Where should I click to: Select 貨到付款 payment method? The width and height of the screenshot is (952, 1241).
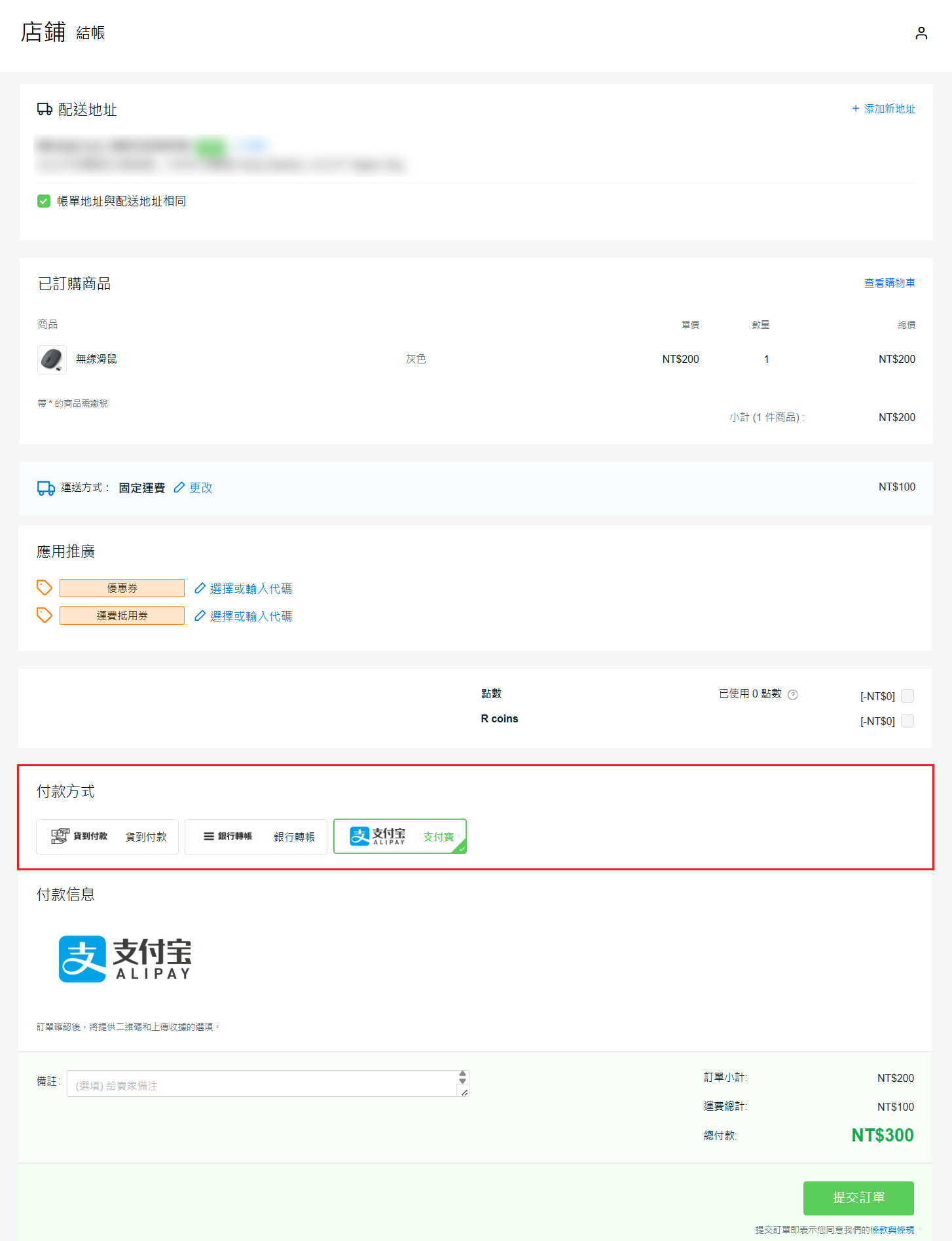pos(107,837)
